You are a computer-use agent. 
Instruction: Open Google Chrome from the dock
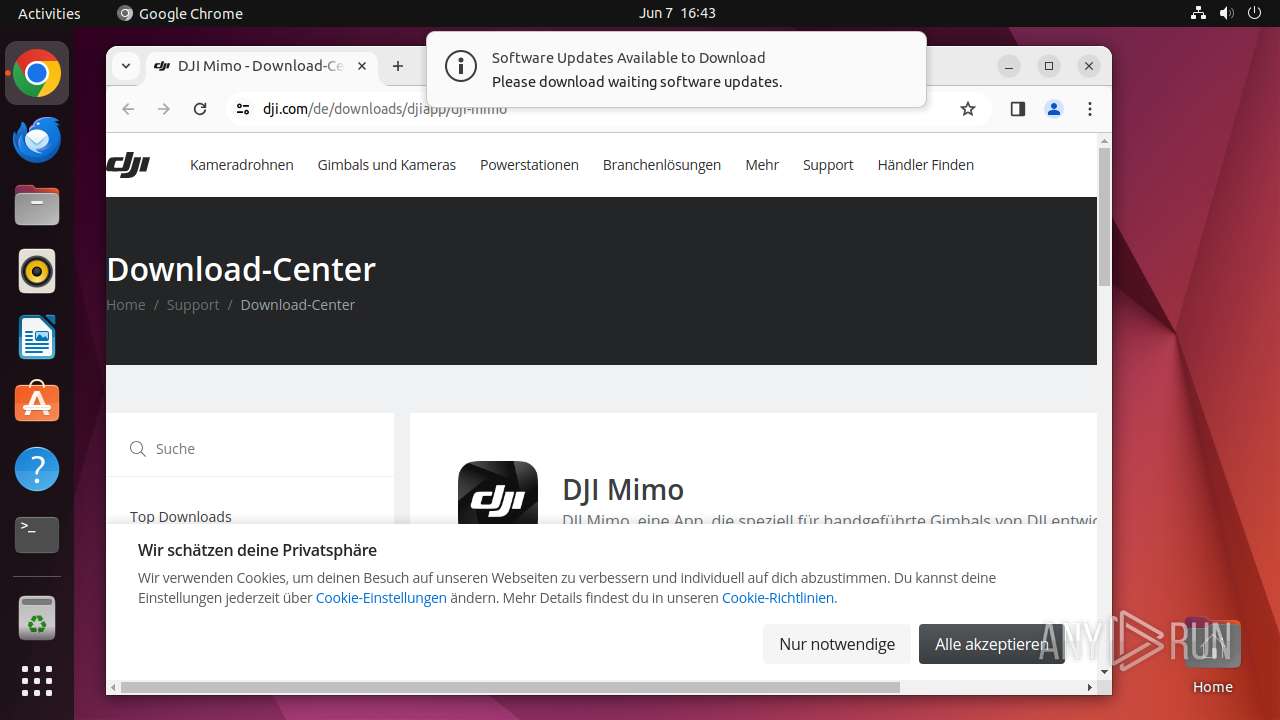click(x=37, y=74)
